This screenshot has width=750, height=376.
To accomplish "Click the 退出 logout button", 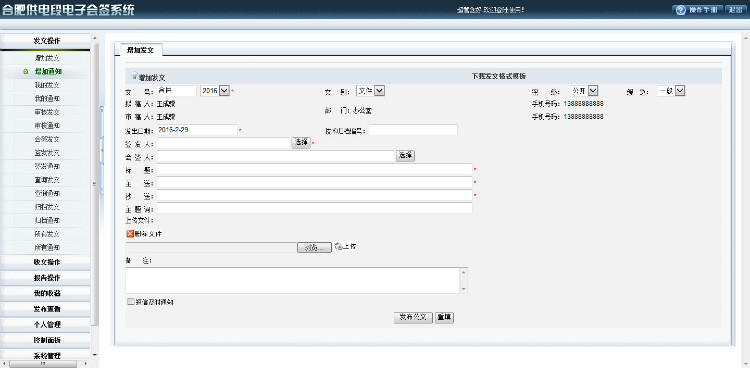I will tap(736, 10).
